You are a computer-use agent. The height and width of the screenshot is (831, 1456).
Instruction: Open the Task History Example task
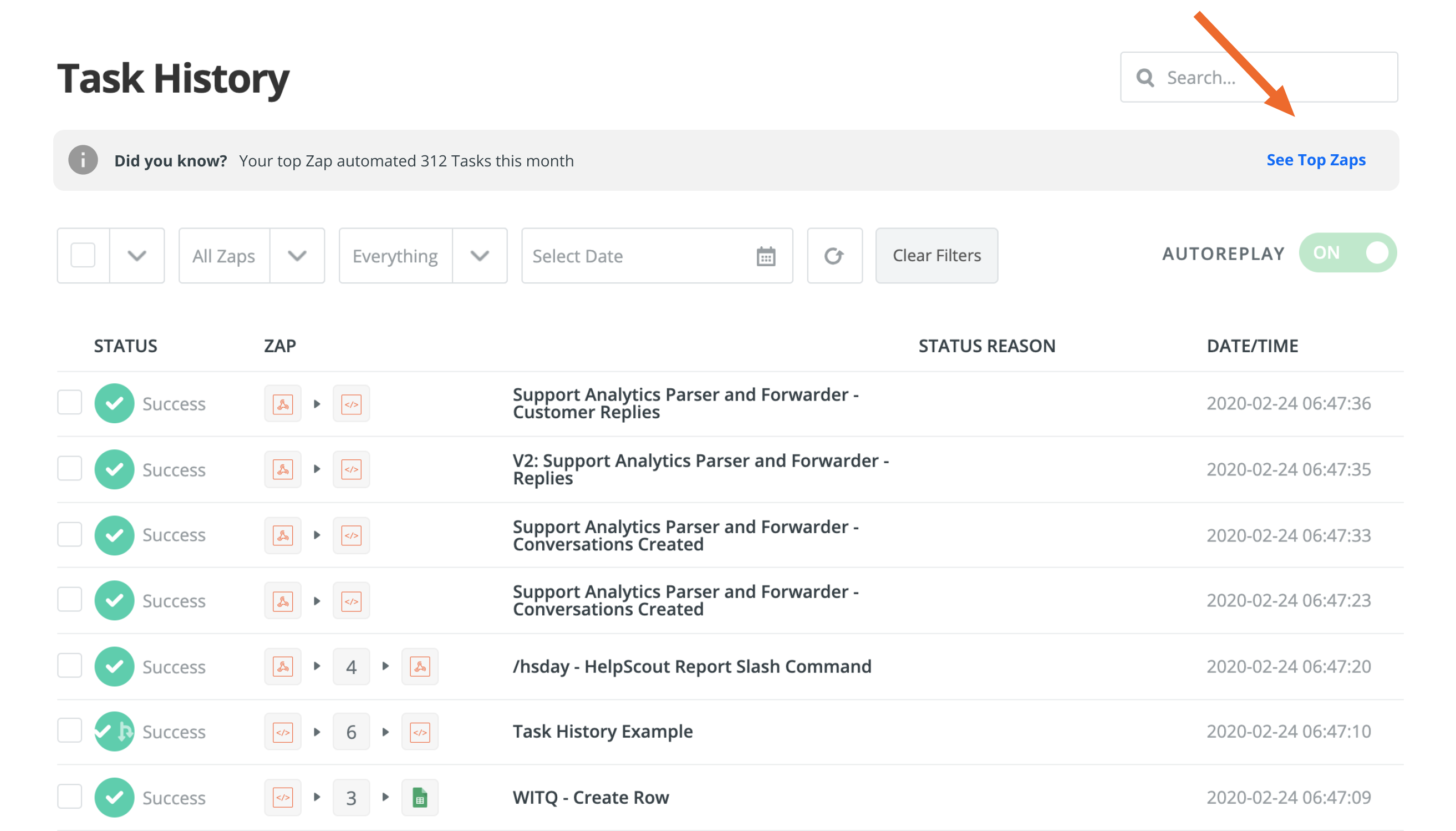[x=602, y=732]
